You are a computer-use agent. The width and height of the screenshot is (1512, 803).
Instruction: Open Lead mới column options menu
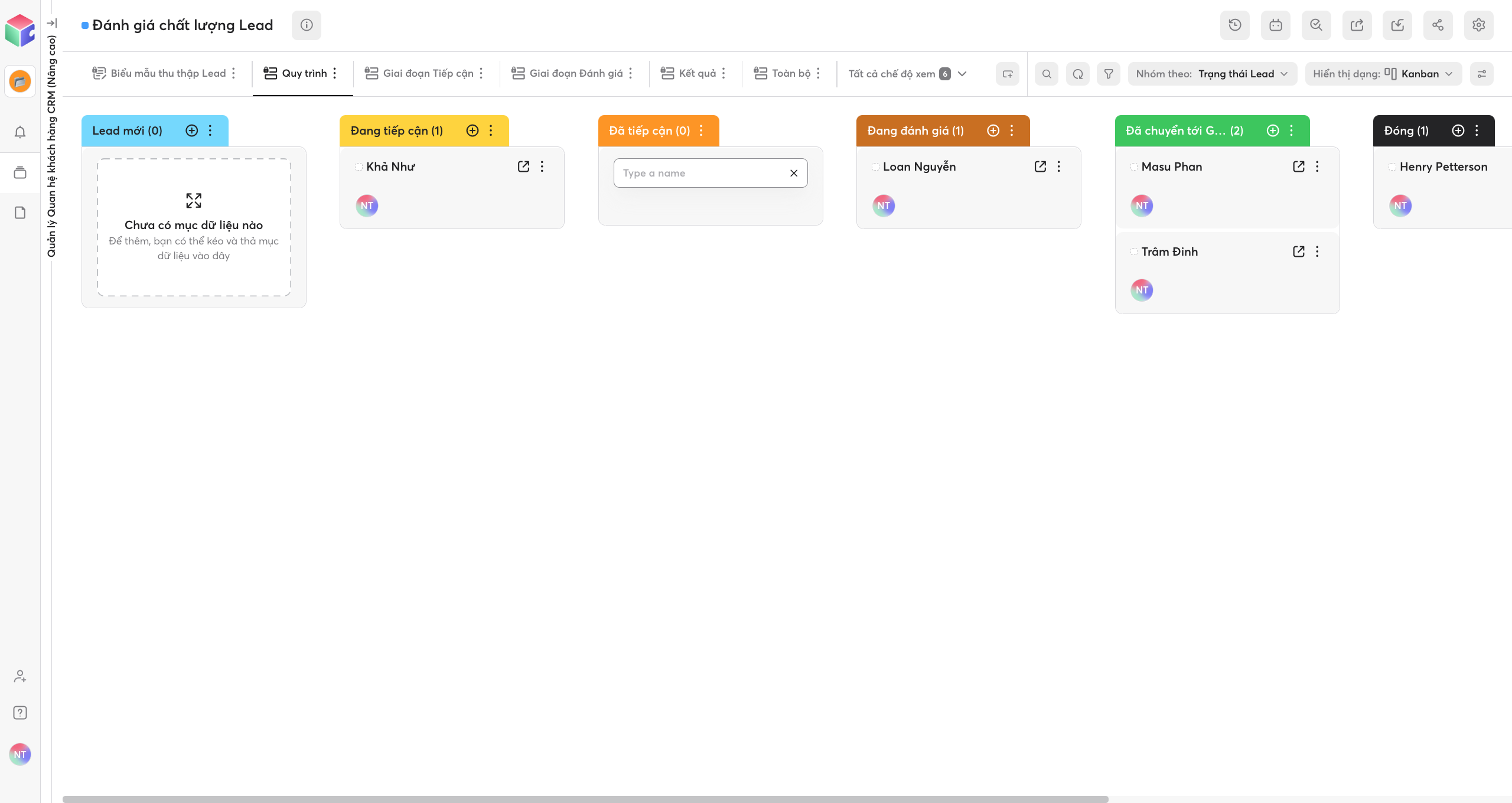point(210,130)
